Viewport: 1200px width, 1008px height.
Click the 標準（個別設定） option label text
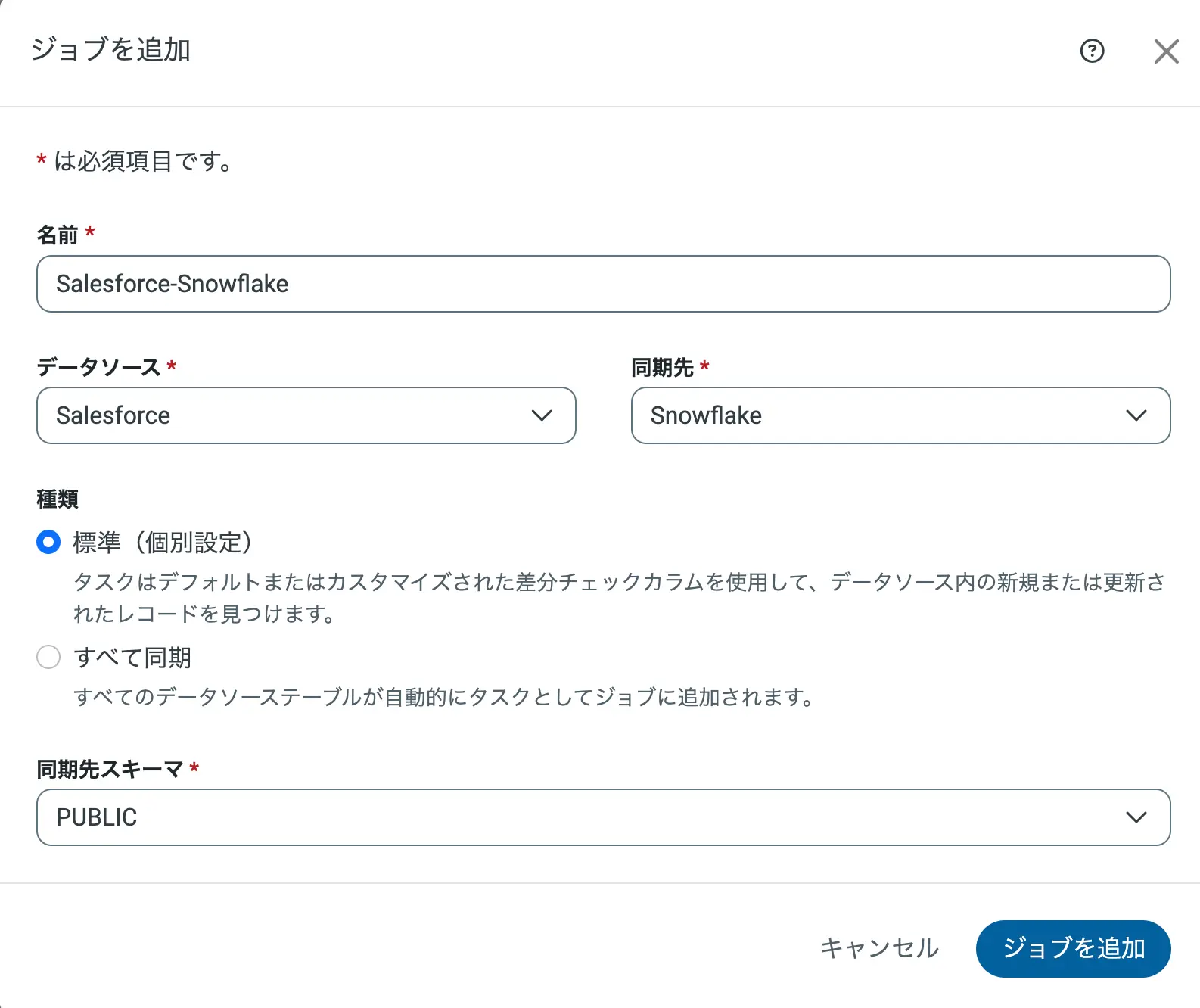pyautogui.click(x=163, y=543)
